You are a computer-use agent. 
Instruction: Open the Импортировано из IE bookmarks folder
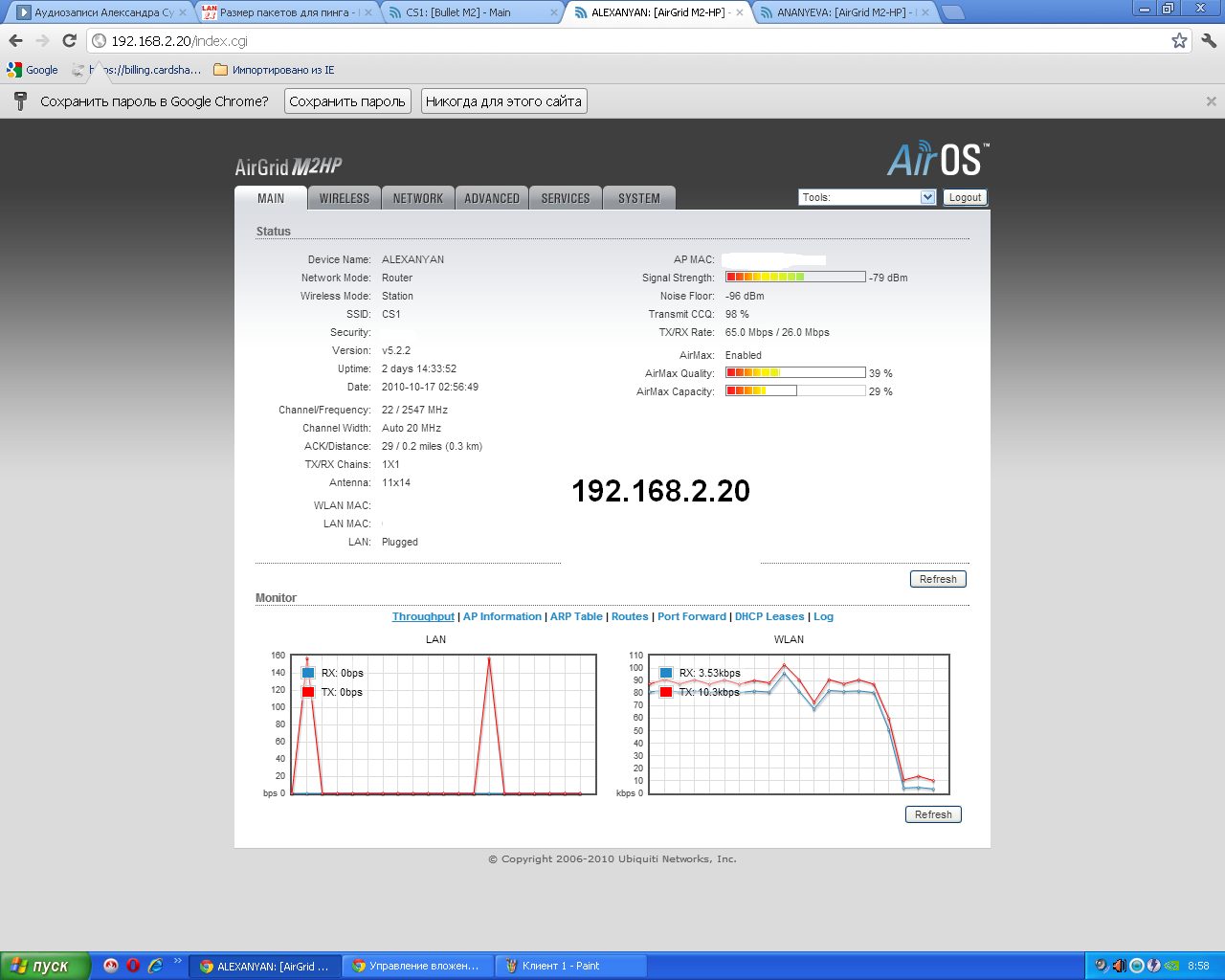(274, 70)
